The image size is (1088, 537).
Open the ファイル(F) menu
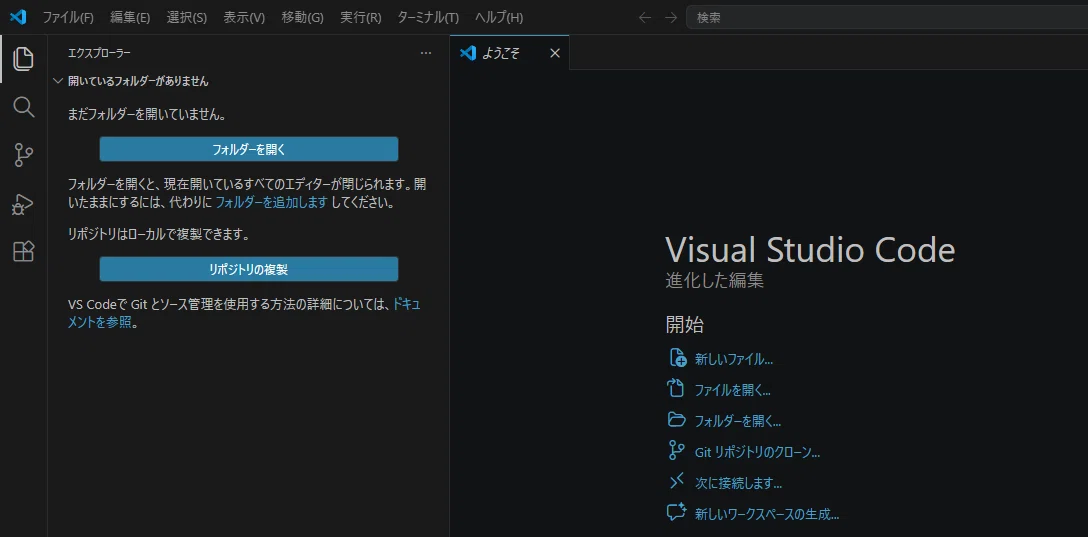(x=68, y=17)
